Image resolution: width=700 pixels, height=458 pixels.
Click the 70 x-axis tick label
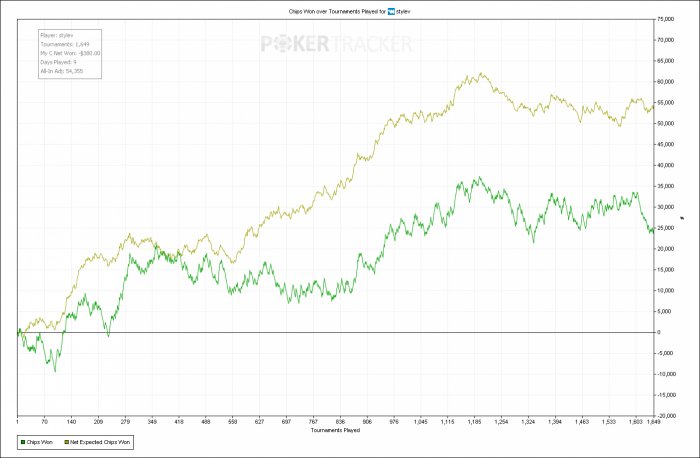[x=44, y=421]
